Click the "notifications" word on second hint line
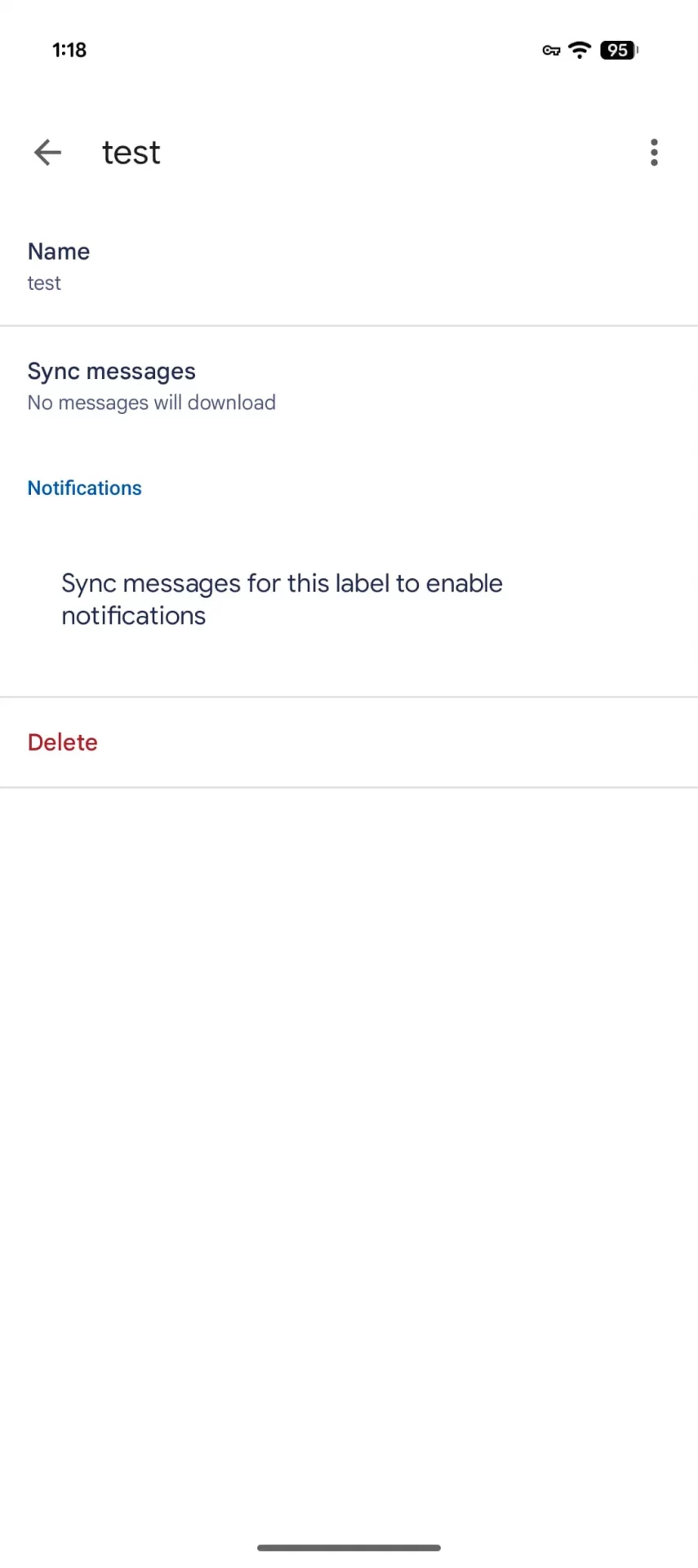 click(x=134, y=616)
